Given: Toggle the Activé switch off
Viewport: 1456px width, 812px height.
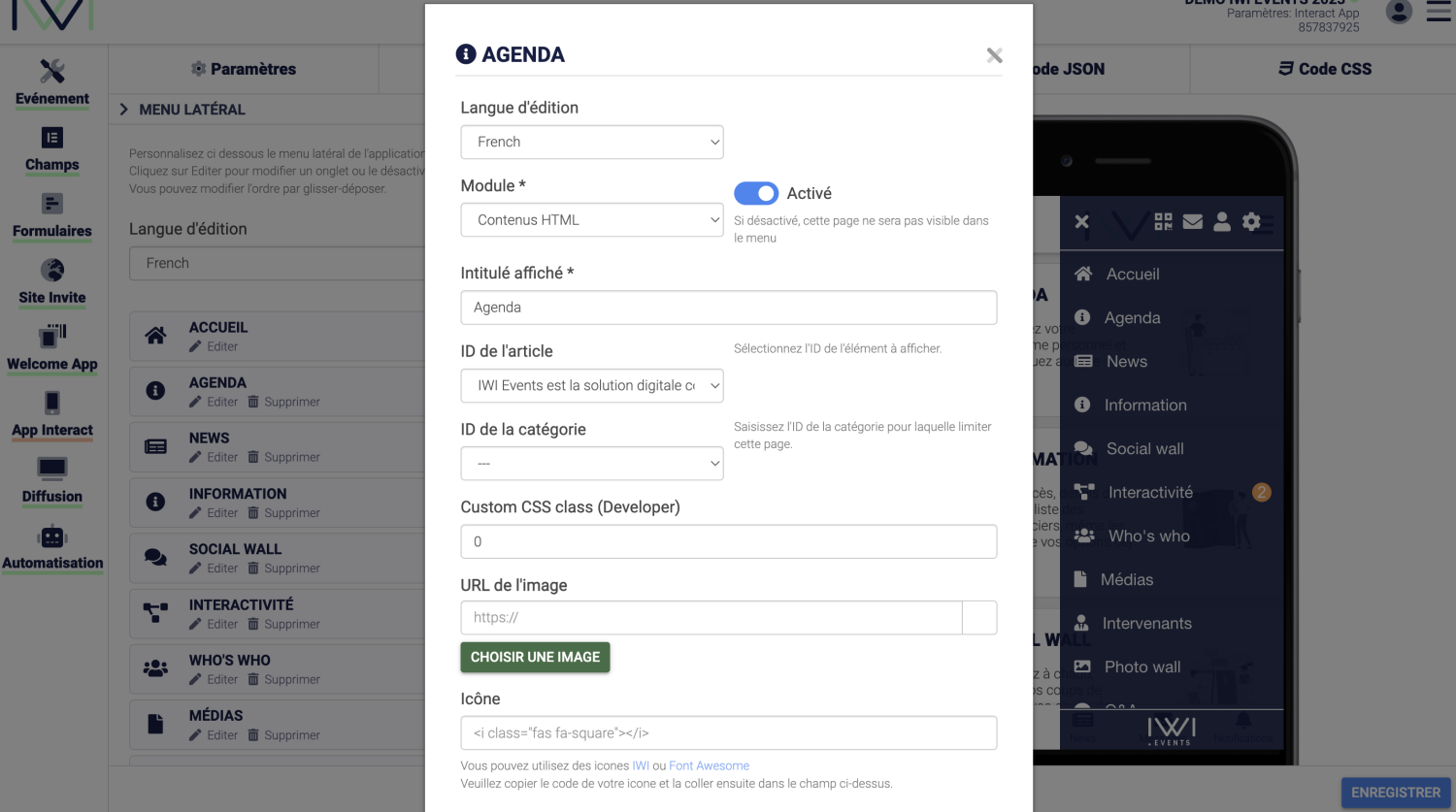Looking at the screenshot, I should pos(756,193).
